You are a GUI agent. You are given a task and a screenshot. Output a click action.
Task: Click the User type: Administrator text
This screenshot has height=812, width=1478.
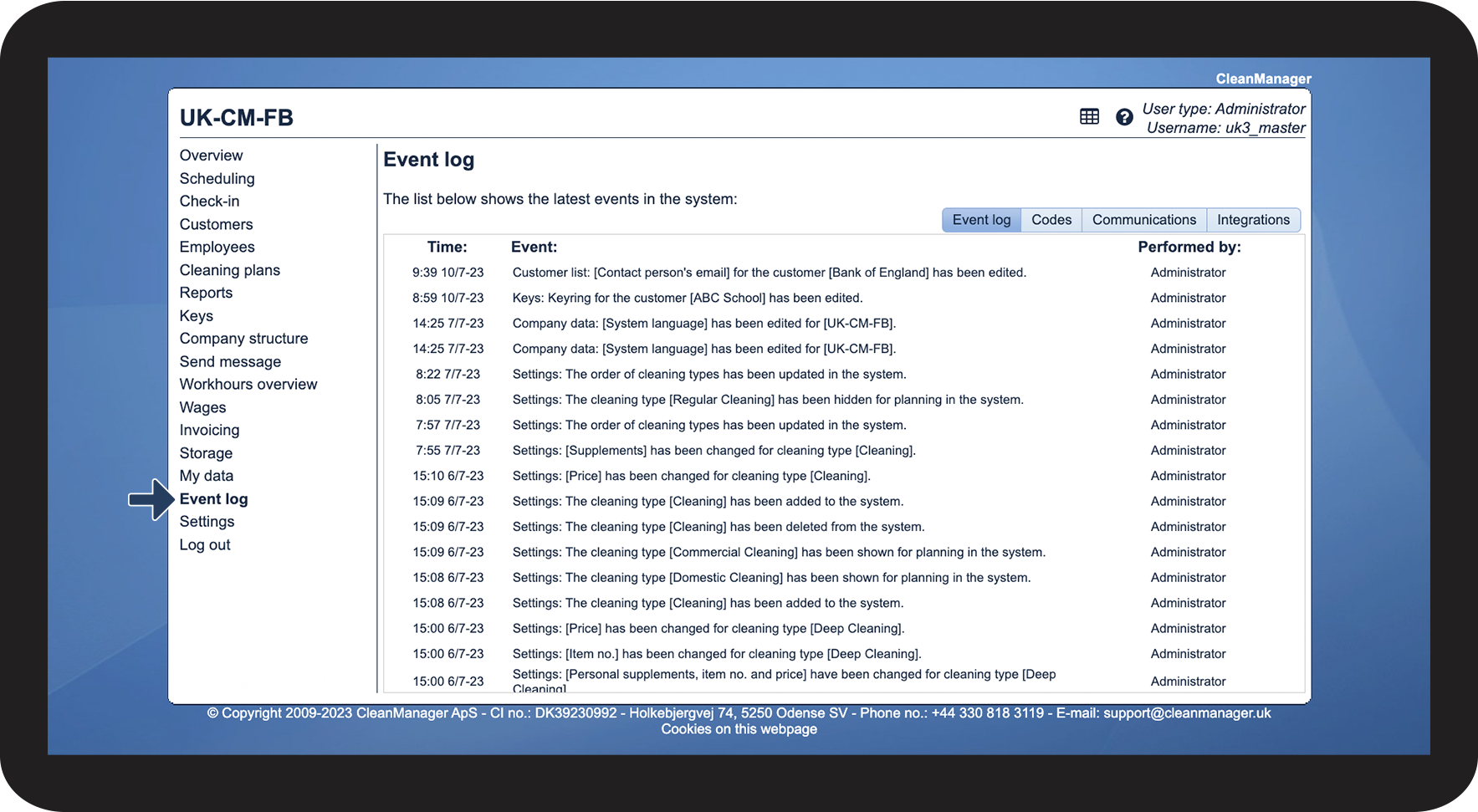pyautogui.click(x=1223, y=109)
